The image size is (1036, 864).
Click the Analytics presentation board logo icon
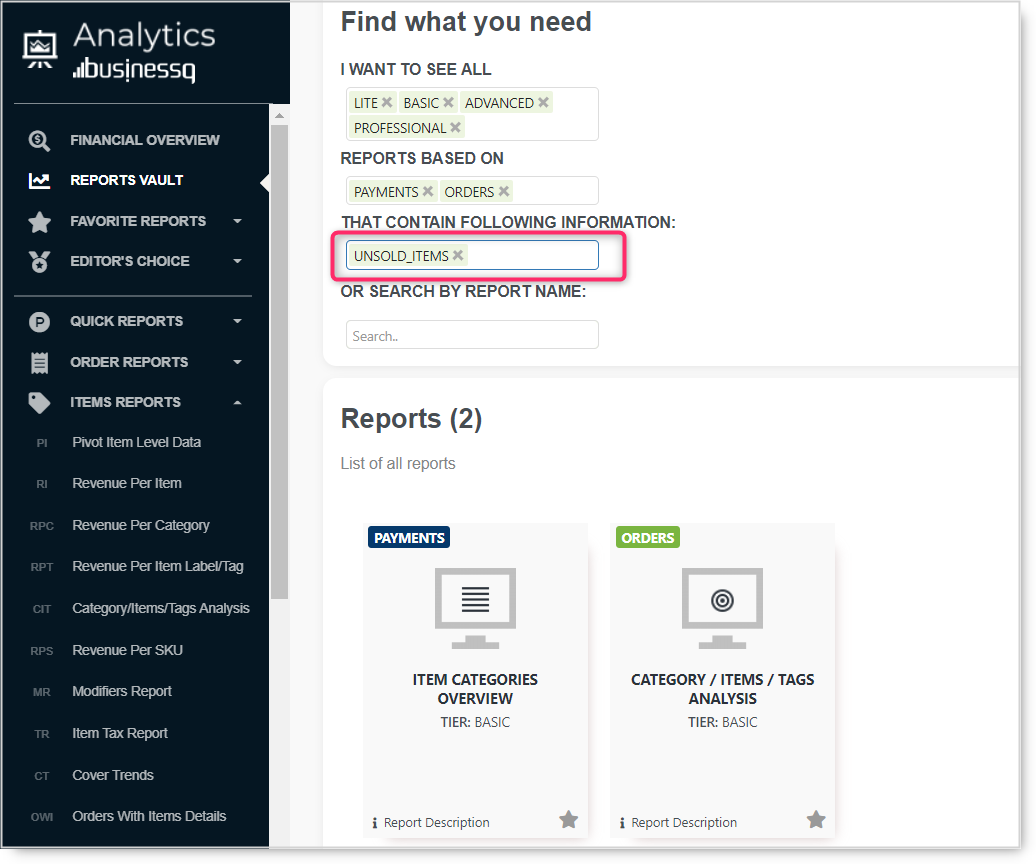tap(40, 50)
